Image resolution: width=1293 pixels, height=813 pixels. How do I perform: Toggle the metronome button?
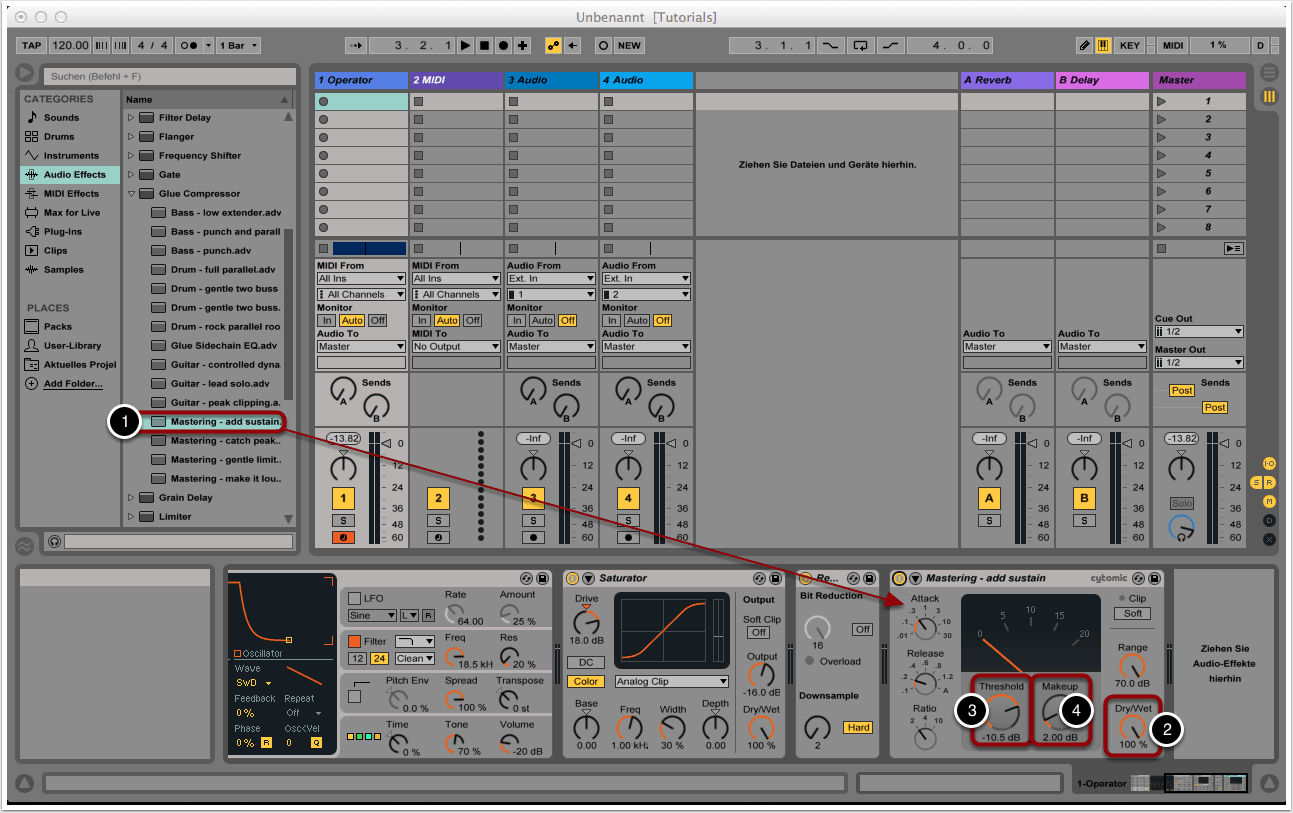tap(187, 46)
